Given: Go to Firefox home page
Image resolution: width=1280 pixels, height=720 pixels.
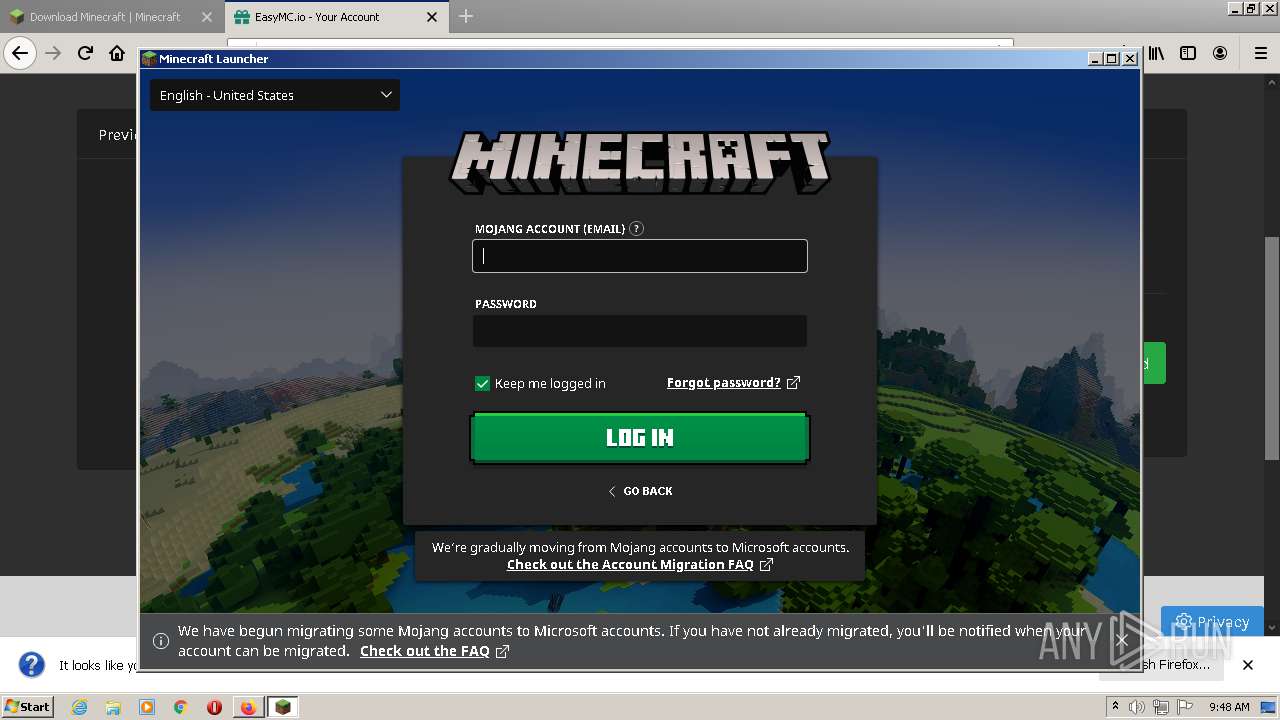Looking at the screenshot, I should pyautogui.click(x=117, y=53).
